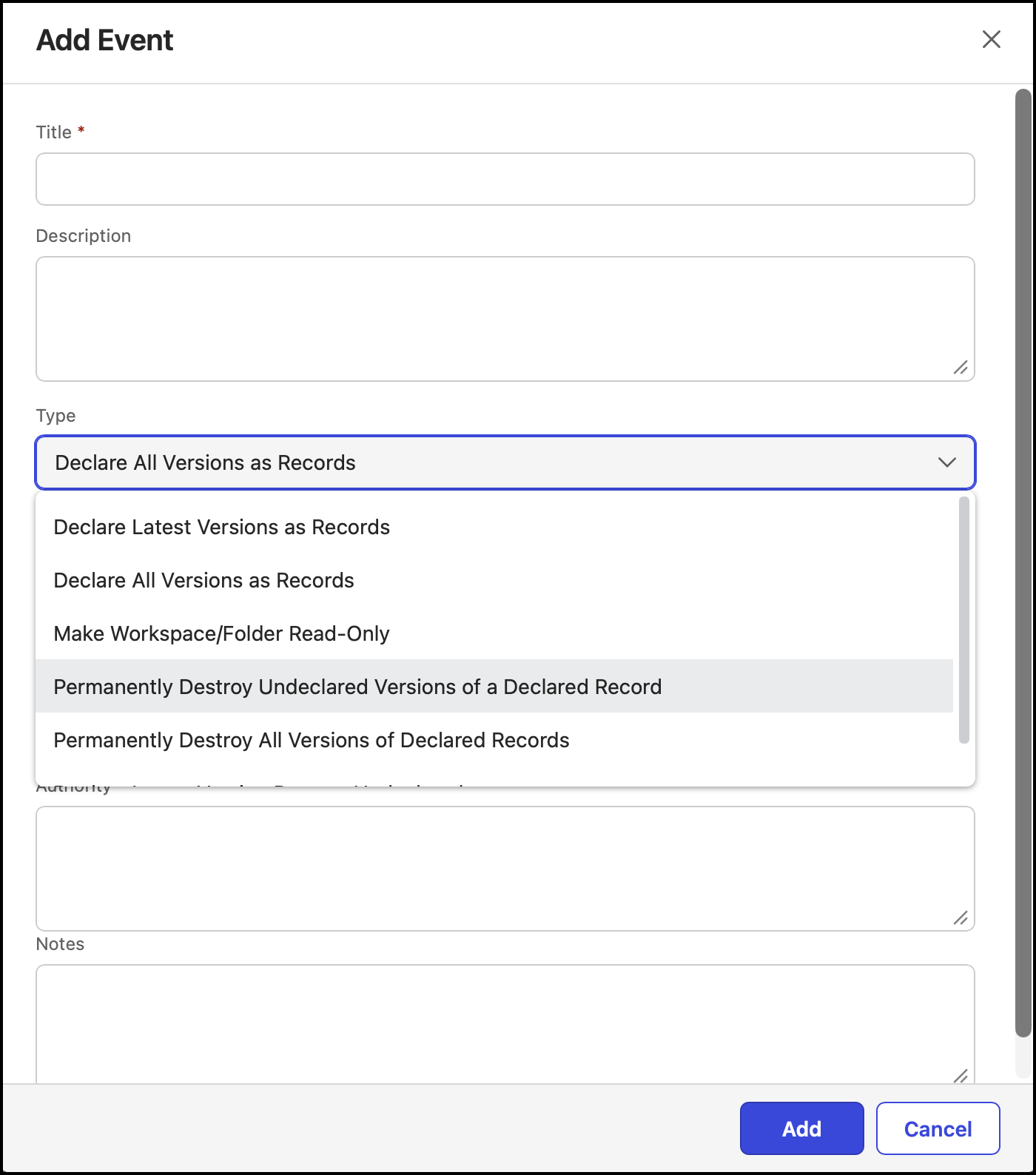The height and width of the screenshot is (1175, 1036).
Task: Click the Authority field resize handle
Action: (961, 918)
